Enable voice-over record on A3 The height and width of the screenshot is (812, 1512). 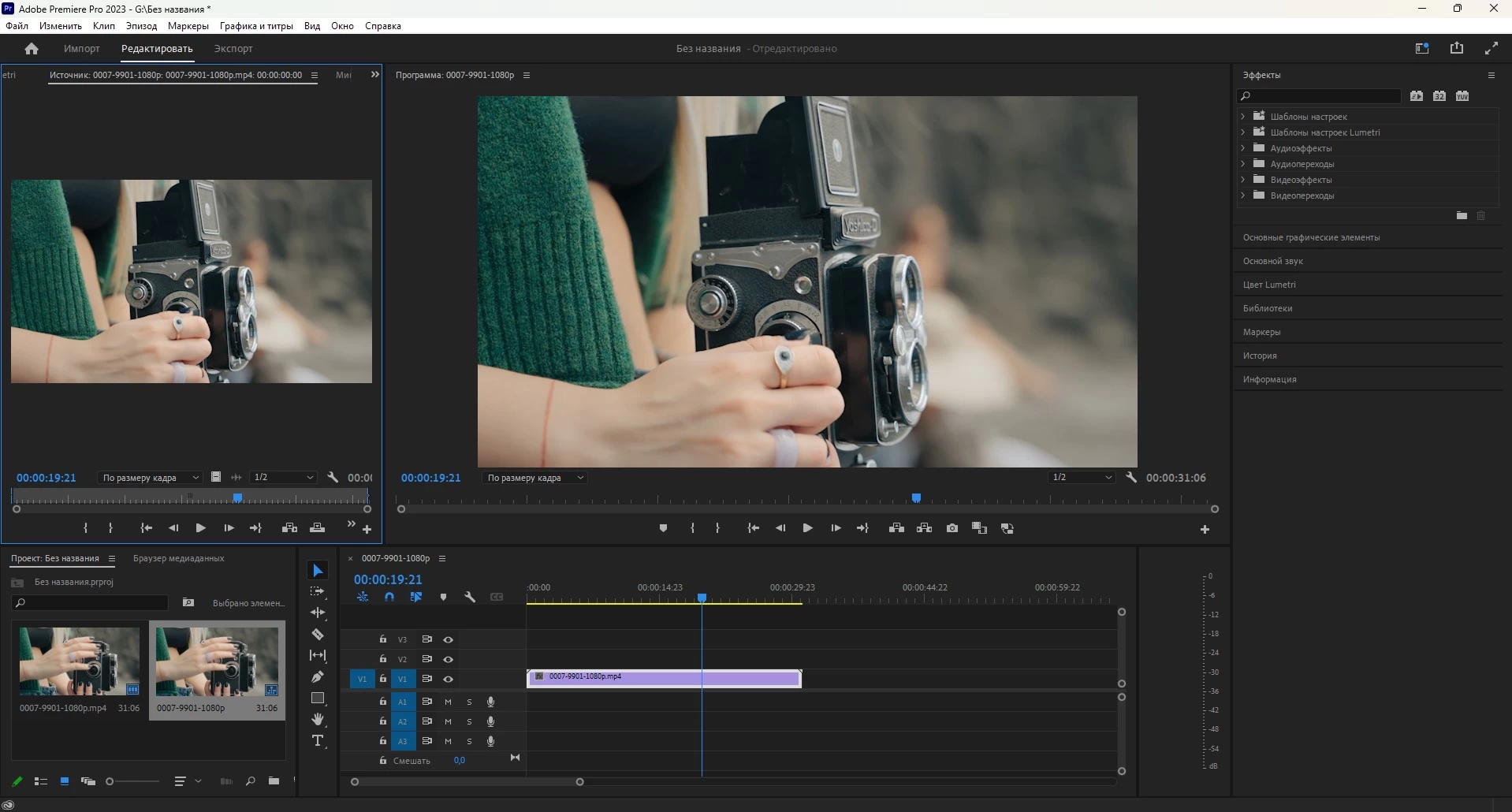pyautogui.click(x=490, y=741)
